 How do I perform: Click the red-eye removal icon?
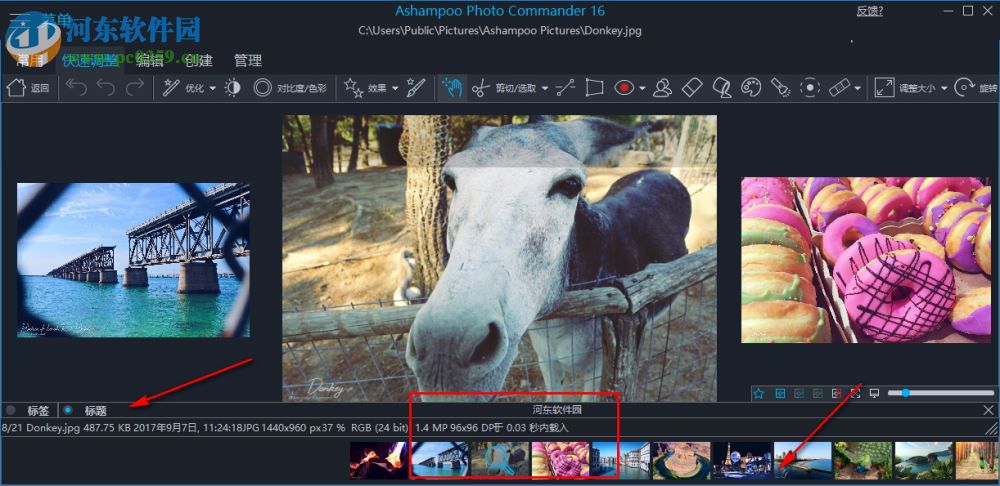coord(624,88)
